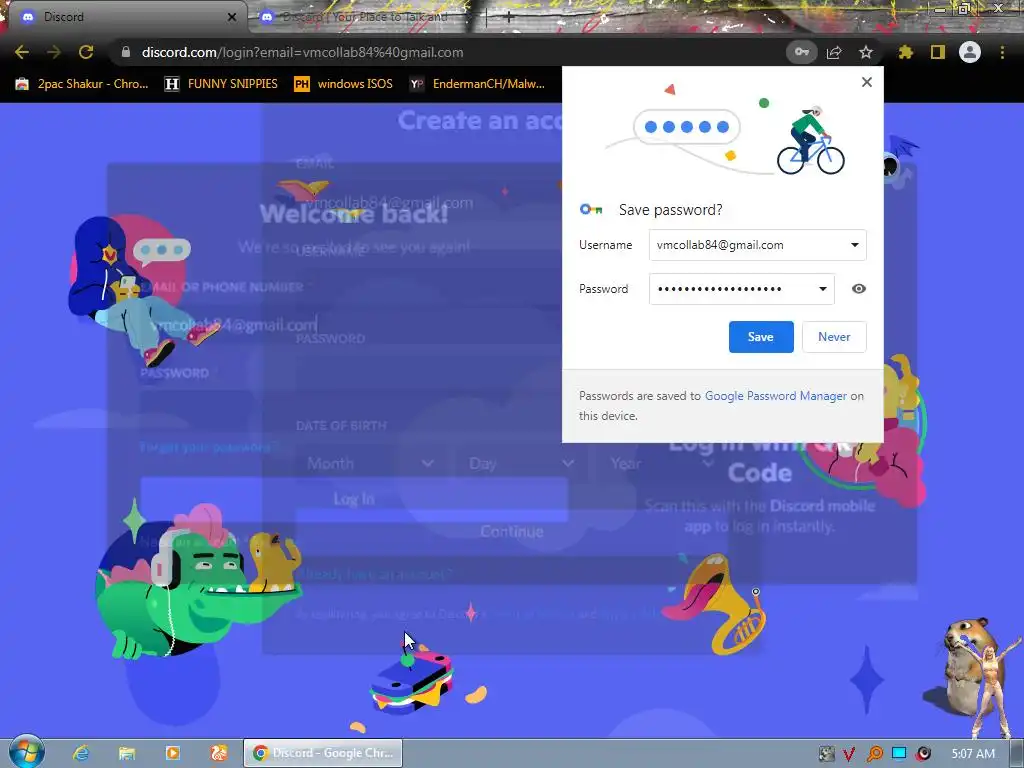Screen dimensions: 1024x768
Task: Open the Windows Start menu orb
Action: (26, 752)
